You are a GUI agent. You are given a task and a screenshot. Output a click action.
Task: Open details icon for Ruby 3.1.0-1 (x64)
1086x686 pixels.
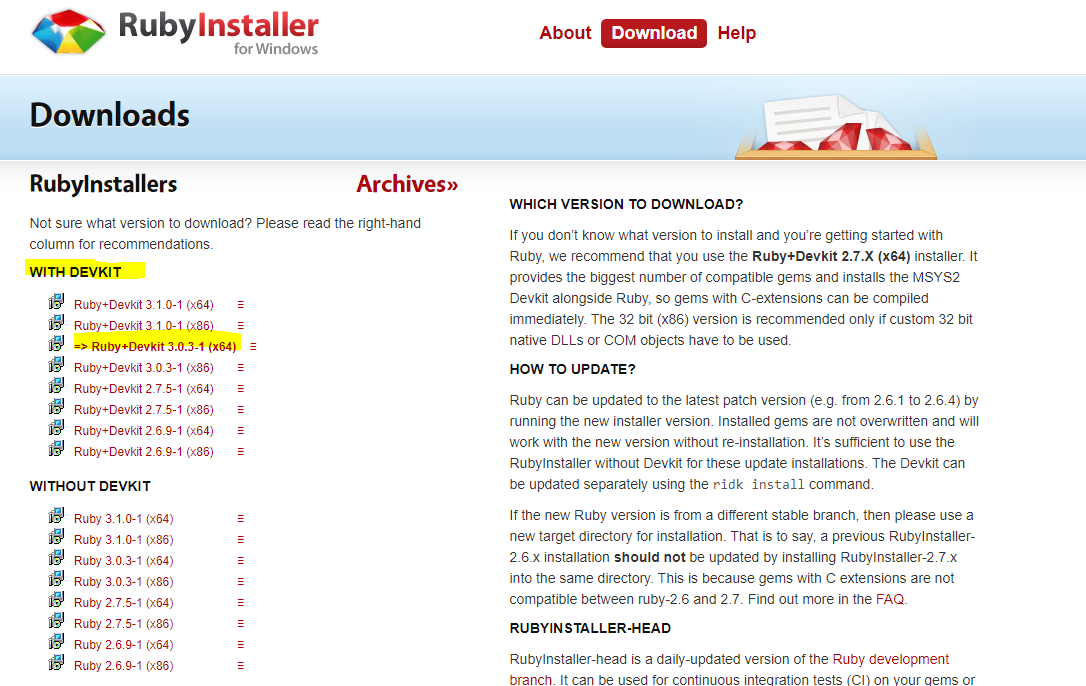click(241, 519)
